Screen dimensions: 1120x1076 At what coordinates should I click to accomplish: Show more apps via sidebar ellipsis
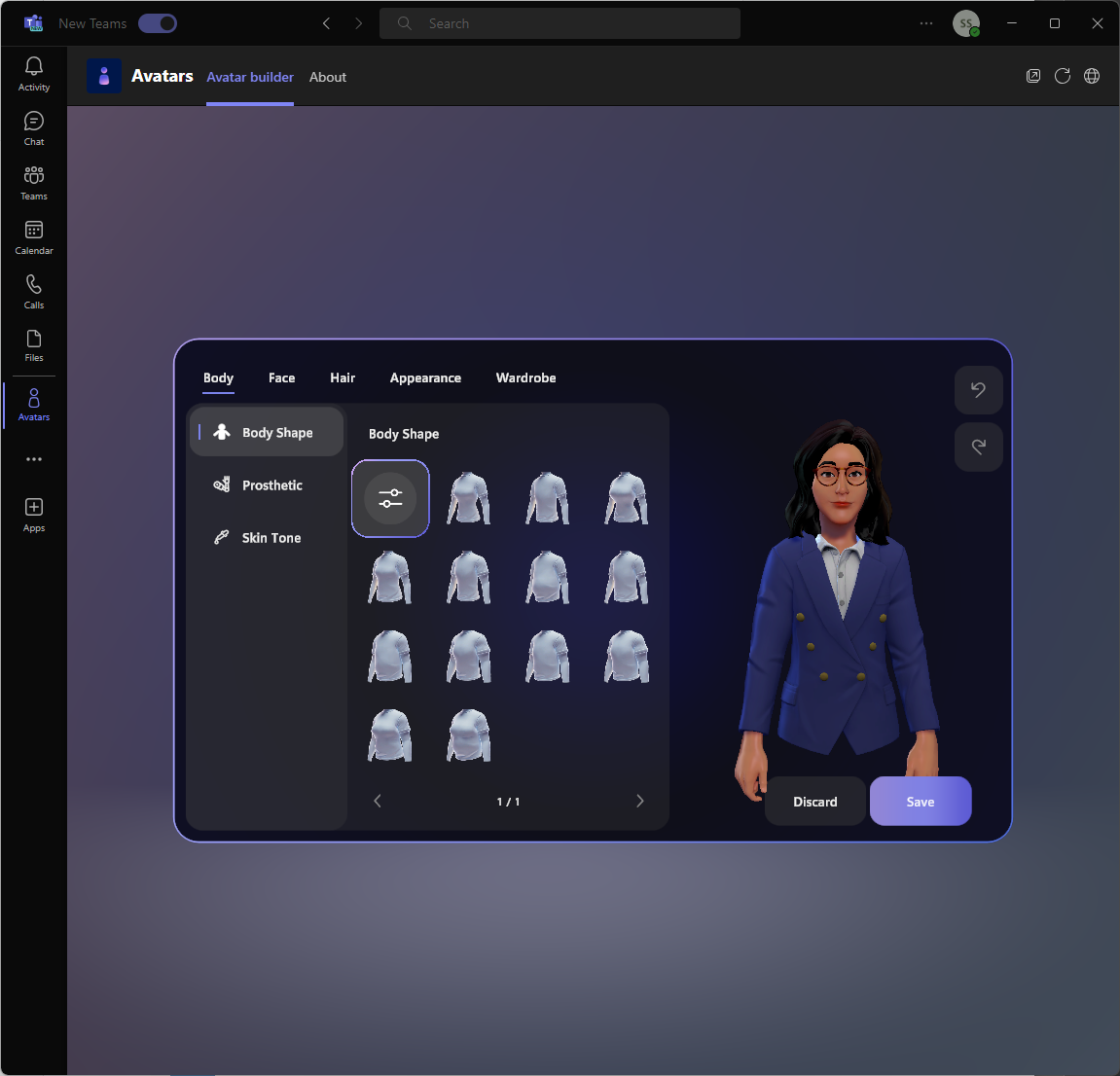(x=34, y=459)
